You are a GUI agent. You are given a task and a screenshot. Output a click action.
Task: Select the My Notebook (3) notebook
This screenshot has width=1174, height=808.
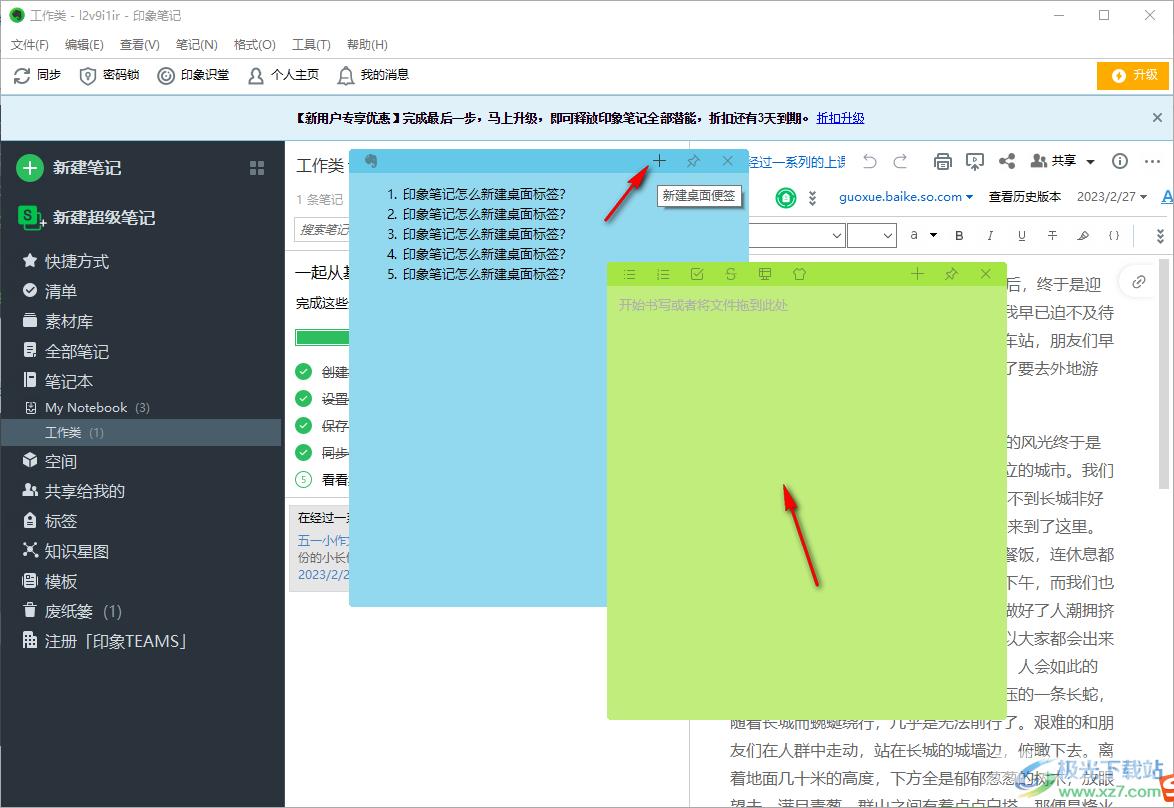click(88, 407)
